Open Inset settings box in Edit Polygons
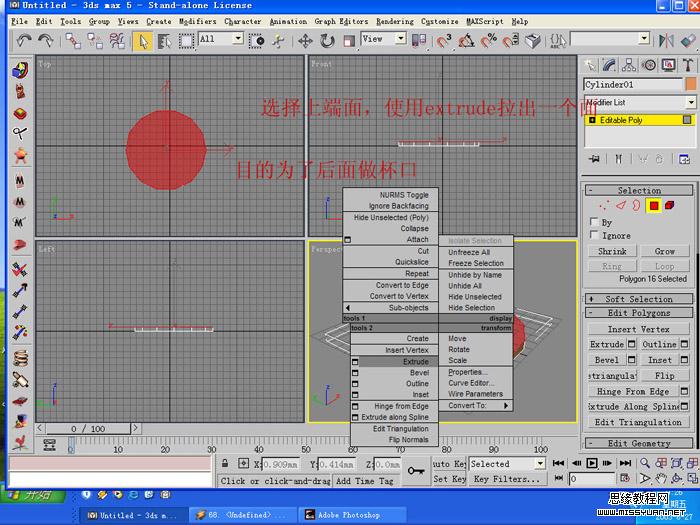700x525 pixels. click(x=684, y=360)
